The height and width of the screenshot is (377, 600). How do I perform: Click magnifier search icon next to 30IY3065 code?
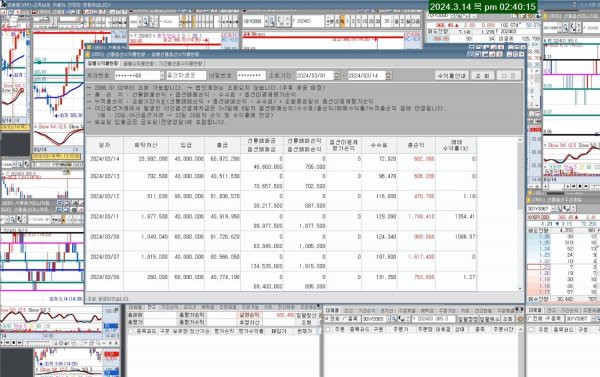point(394,319)
